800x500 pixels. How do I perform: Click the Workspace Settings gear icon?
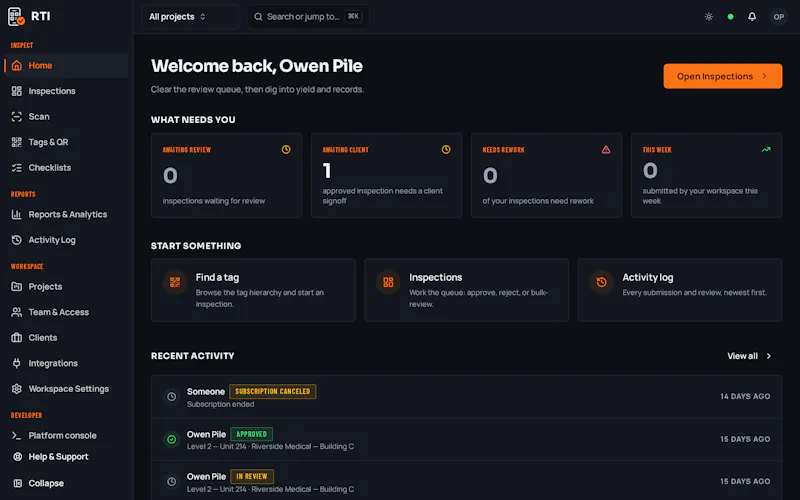(17, 389)
